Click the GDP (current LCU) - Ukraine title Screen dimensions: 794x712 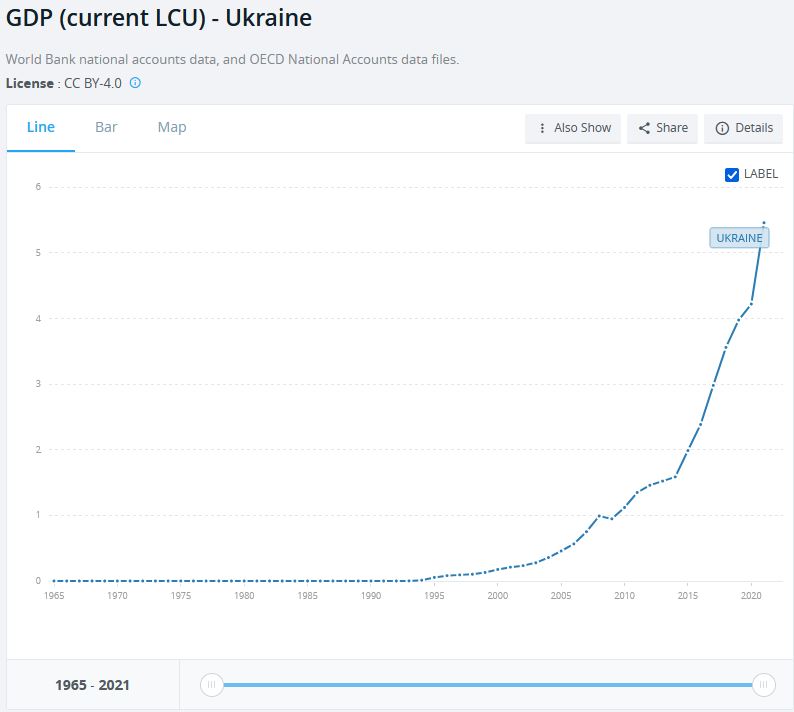[160, 18]
